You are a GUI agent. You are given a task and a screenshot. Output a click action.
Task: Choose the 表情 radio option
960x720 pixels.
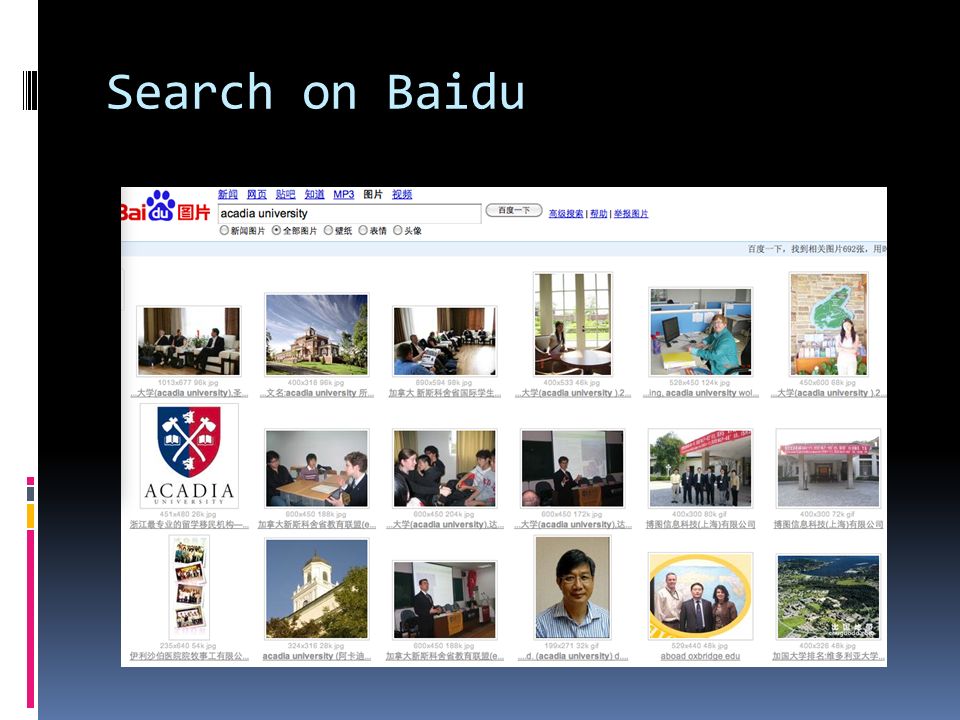[363, 230]
